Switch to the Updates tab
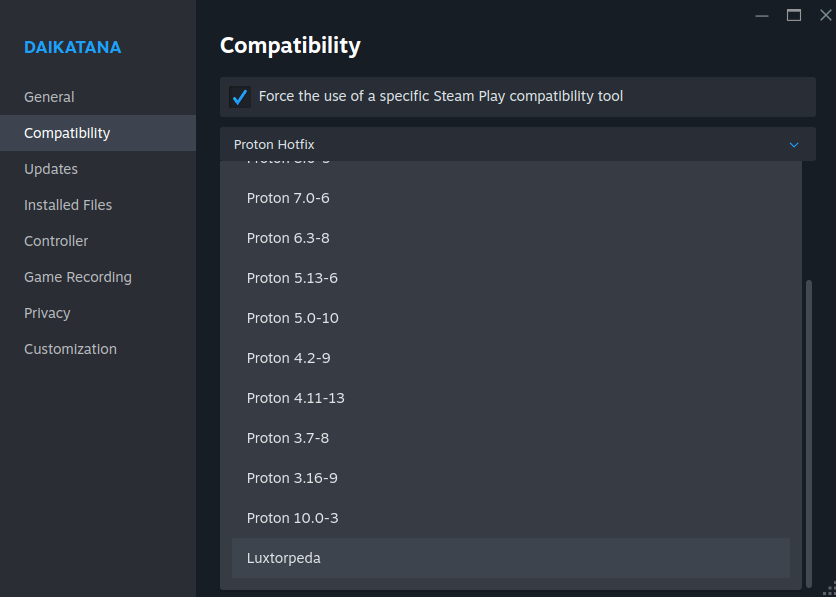836x597 pixels. coord(51,169)
